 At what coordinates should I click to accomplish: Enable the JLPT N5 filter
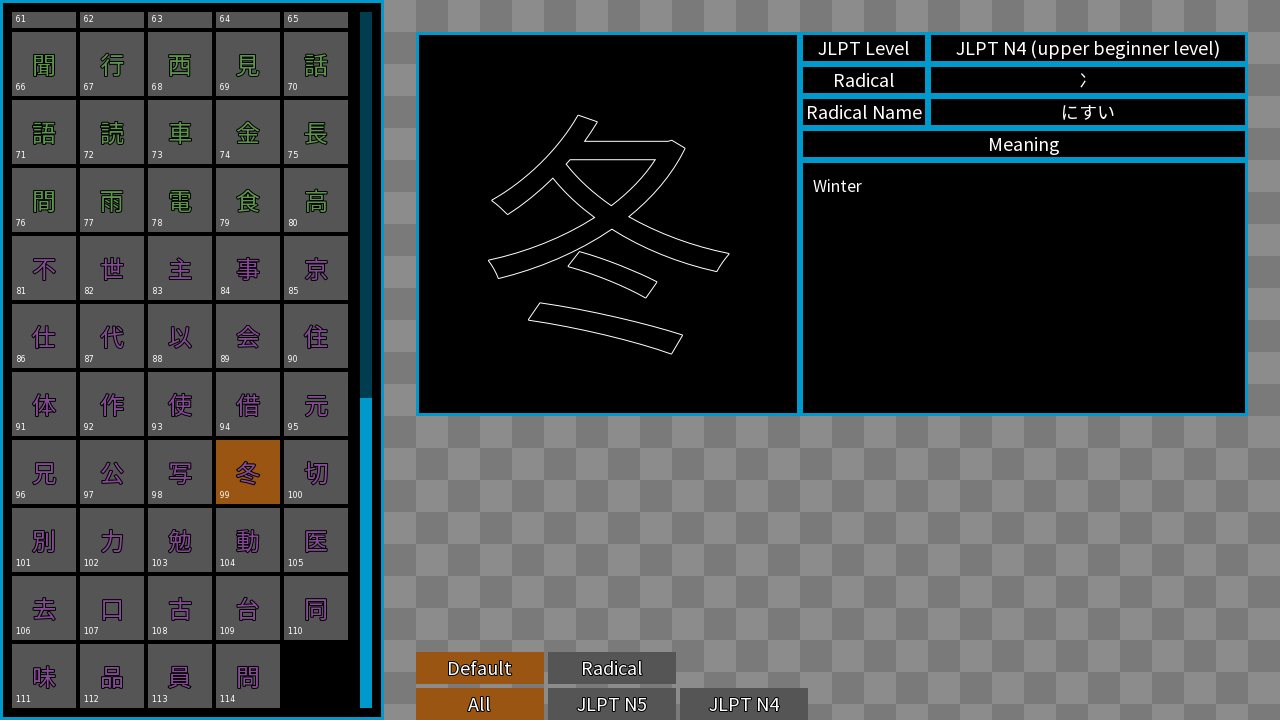[x=612, y=704]
